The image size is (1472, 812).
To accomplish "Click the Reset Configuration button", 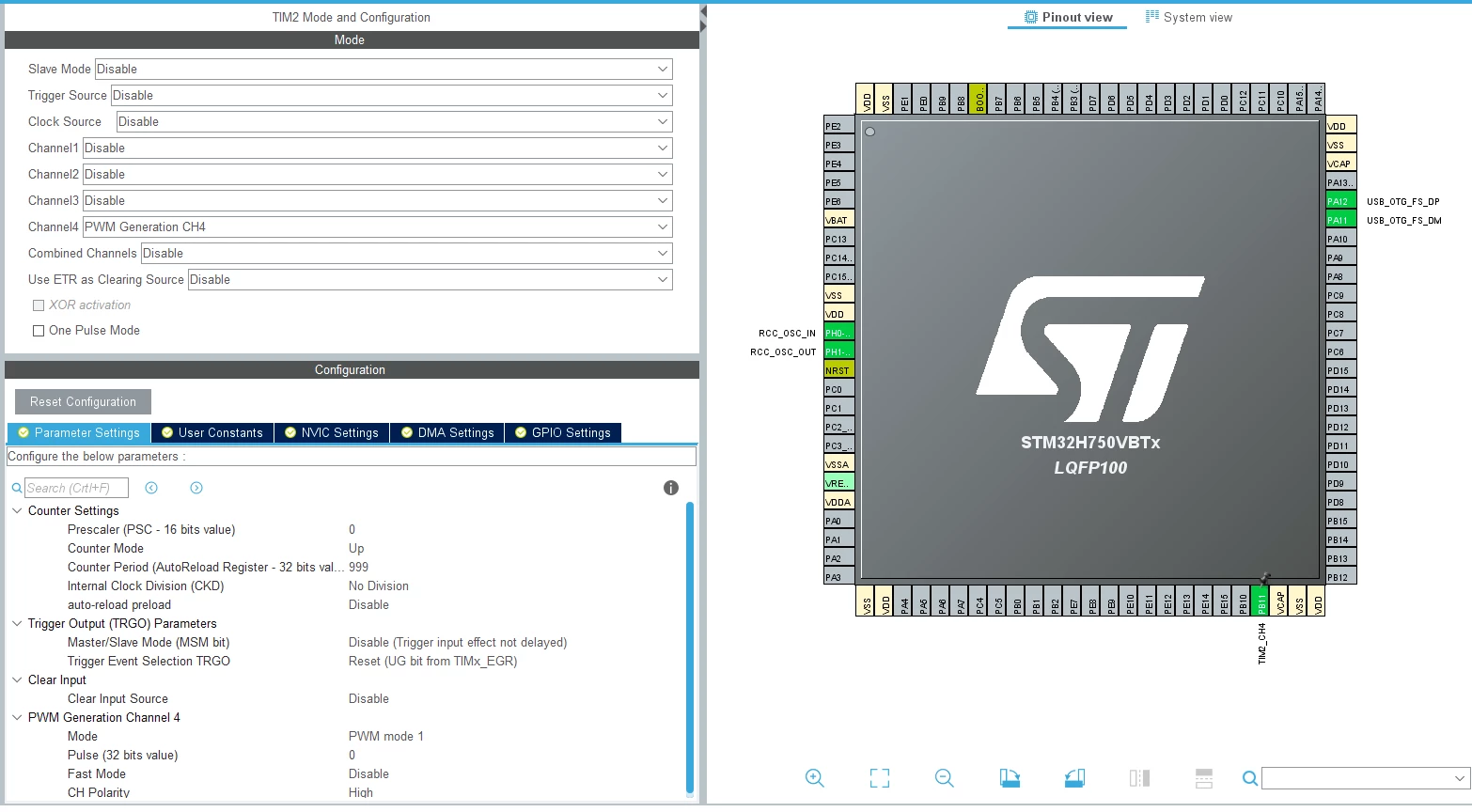I will click(x=83, y=401).
